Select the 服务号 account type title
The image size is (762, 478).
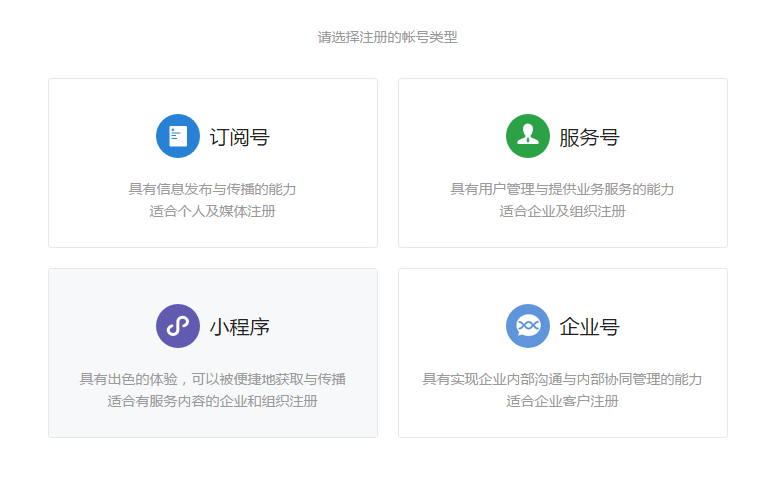[589, 137]
